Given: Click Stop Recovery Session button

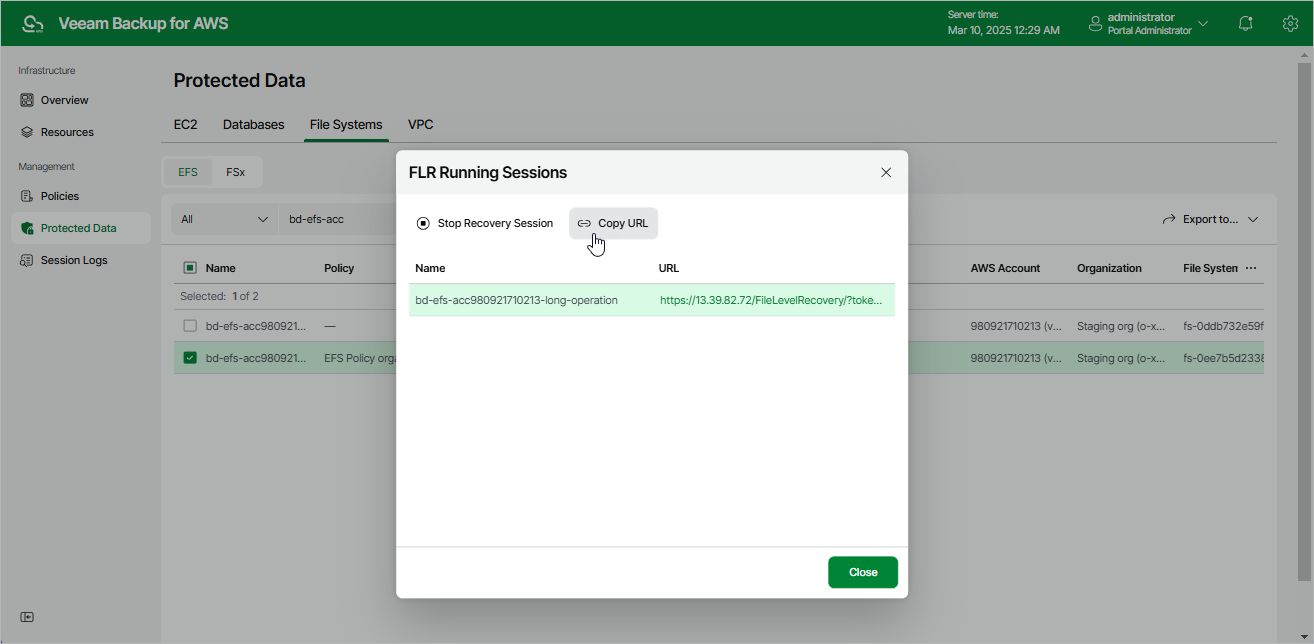Looking at the screenshot, I should [x=485, y=223].
